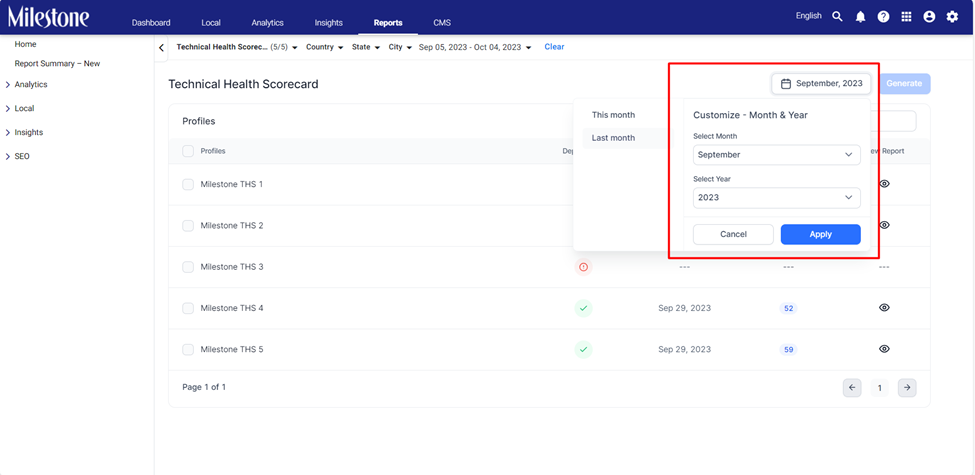This screenshot has width=975, height=475.
Task: Check the Milestone THS 4 checkbox
Action: point(188,308)
